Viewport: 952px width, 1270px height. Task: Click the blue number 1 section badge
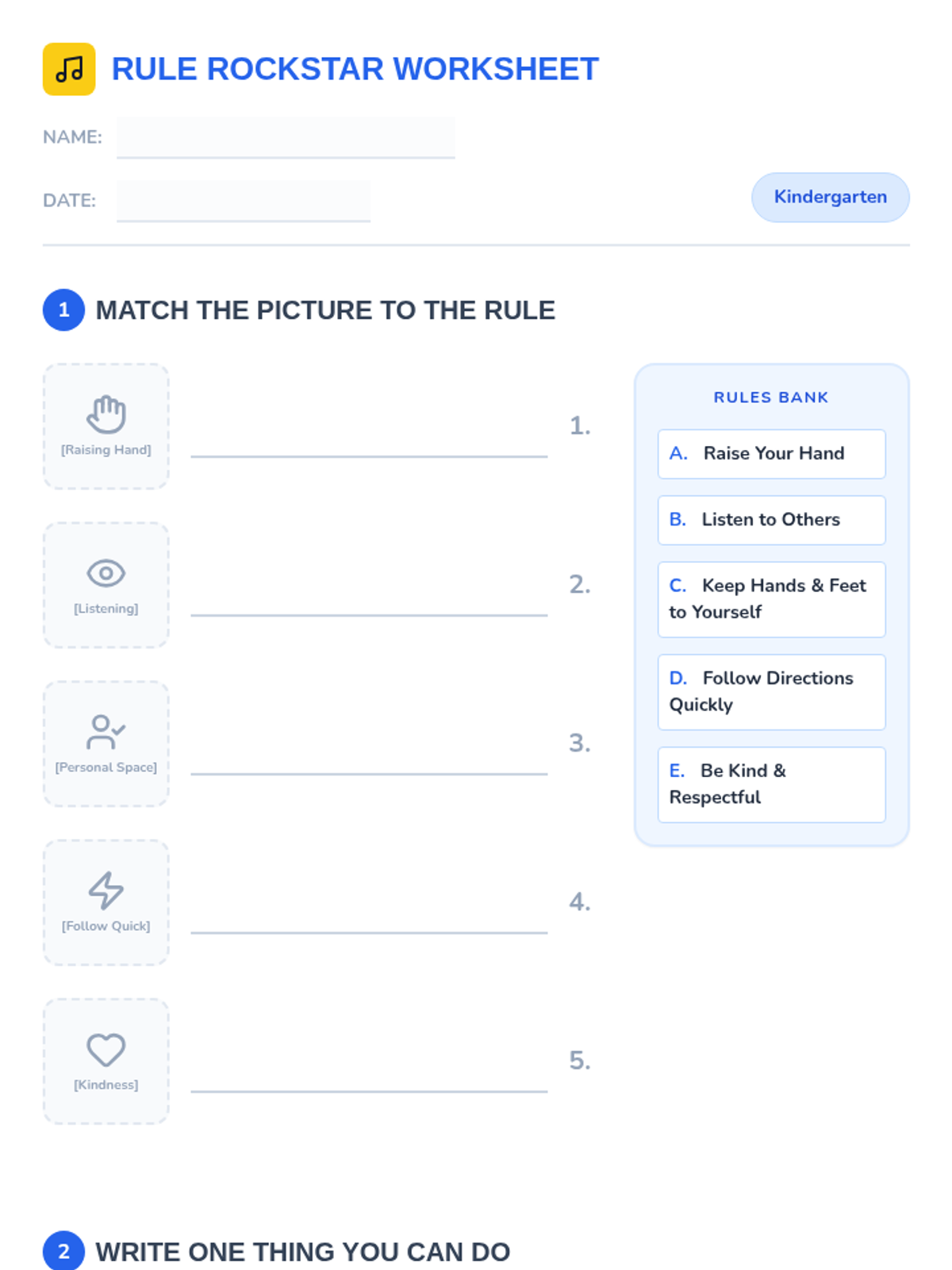tap(63, 310)
